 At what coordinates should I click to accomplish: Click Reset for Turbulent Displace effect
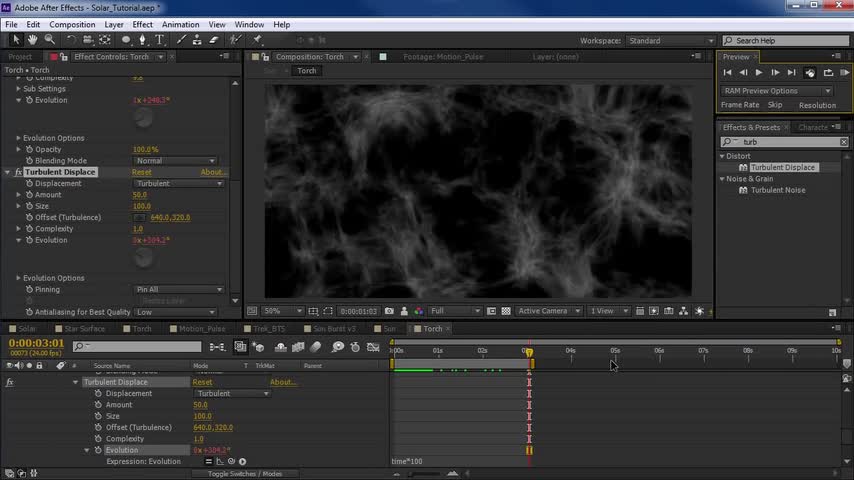pos(142,172)
